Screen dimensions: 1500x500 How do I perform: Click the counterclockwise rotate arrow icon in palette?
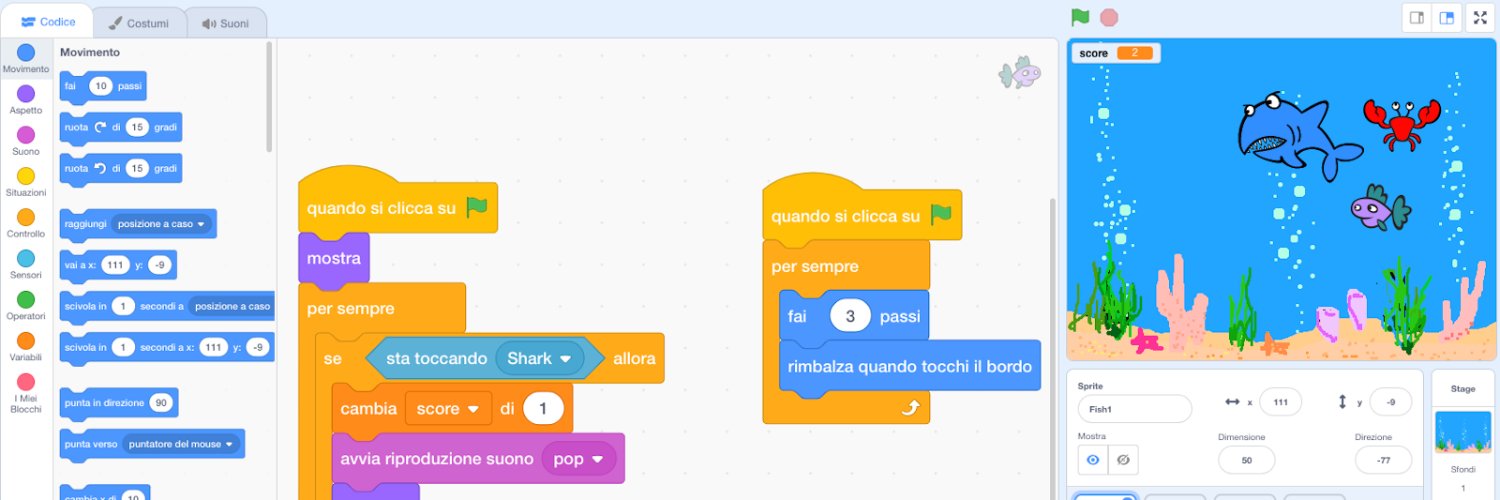click(100, 168)
